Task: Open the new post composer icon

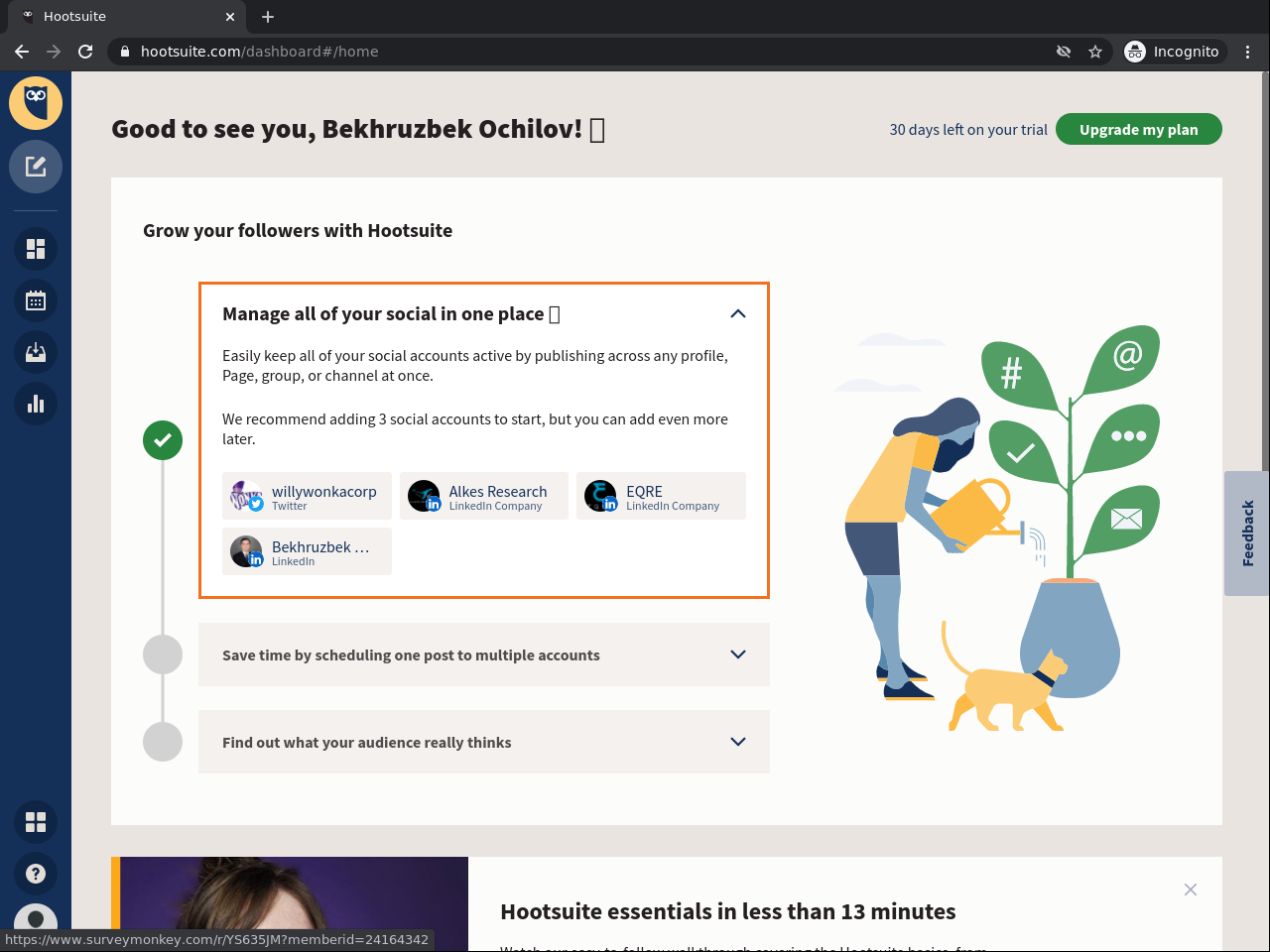Action: coord(36,167)
